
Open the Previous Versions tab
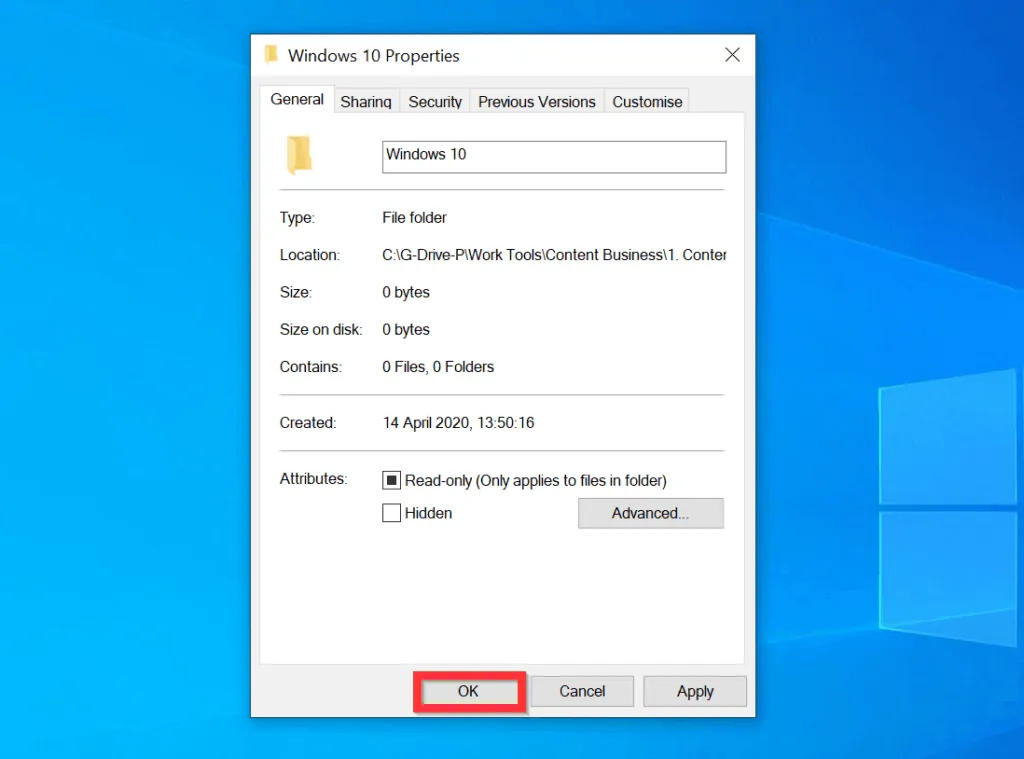[x=536, y=102]
